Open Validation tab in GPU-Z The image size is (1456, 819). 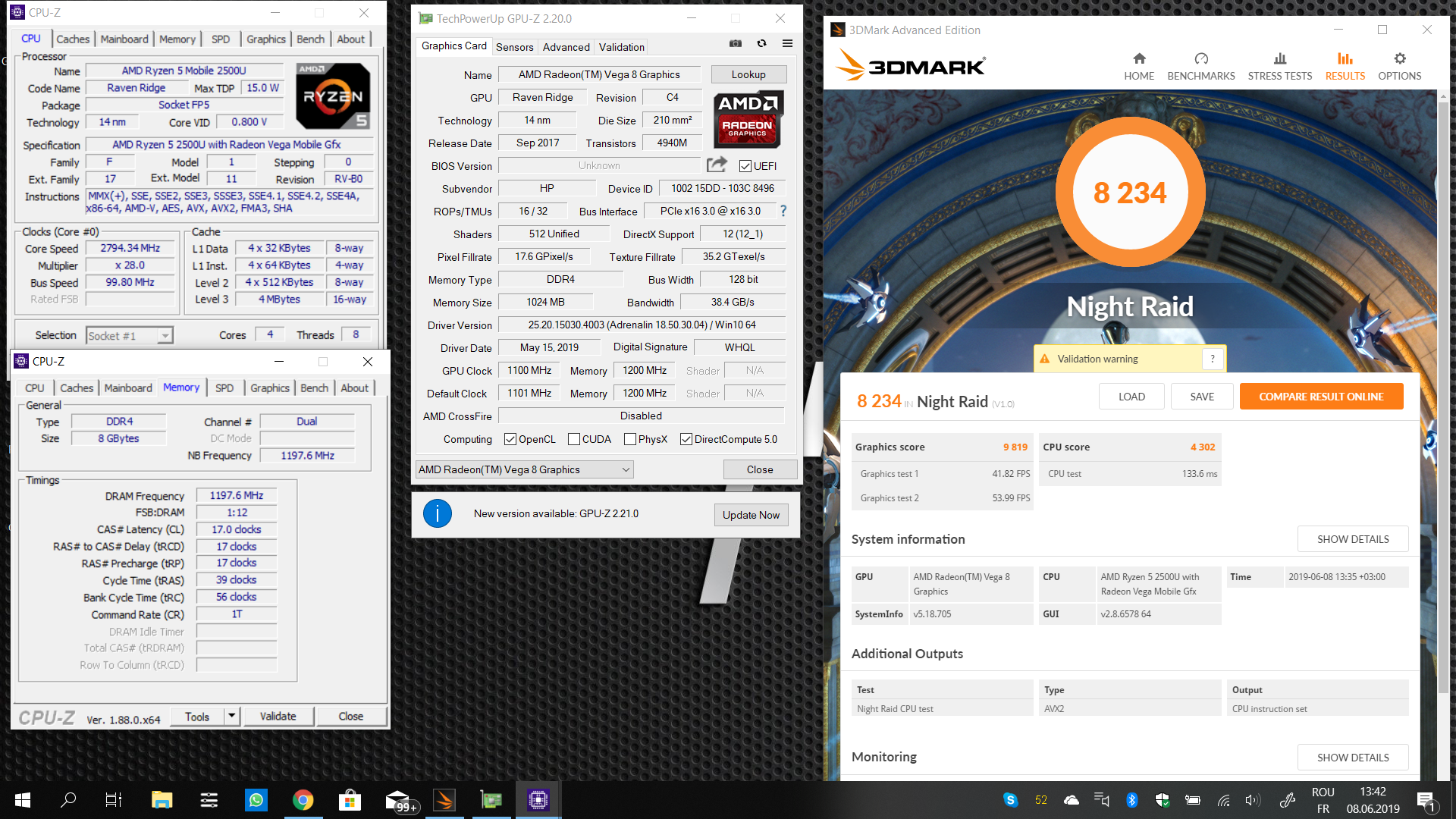pos(621,47)
